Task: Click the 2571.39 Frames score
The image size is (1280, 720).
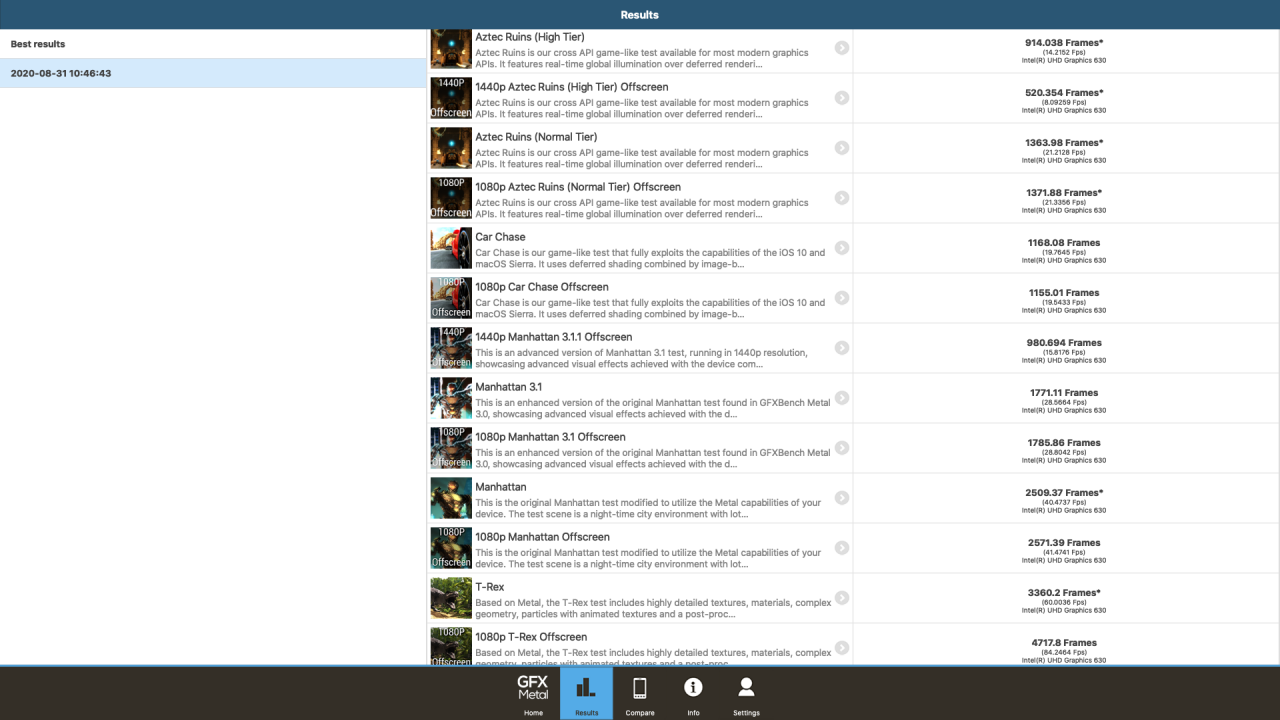Action: 1064,543
